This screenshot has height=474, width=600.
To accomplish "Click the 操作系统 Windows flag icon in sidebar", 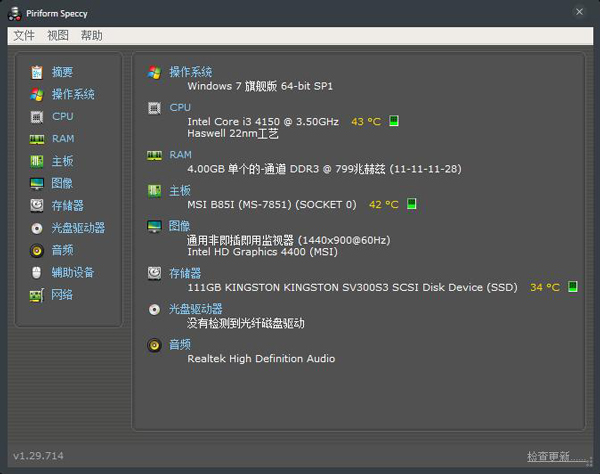I will click(37, 94).
